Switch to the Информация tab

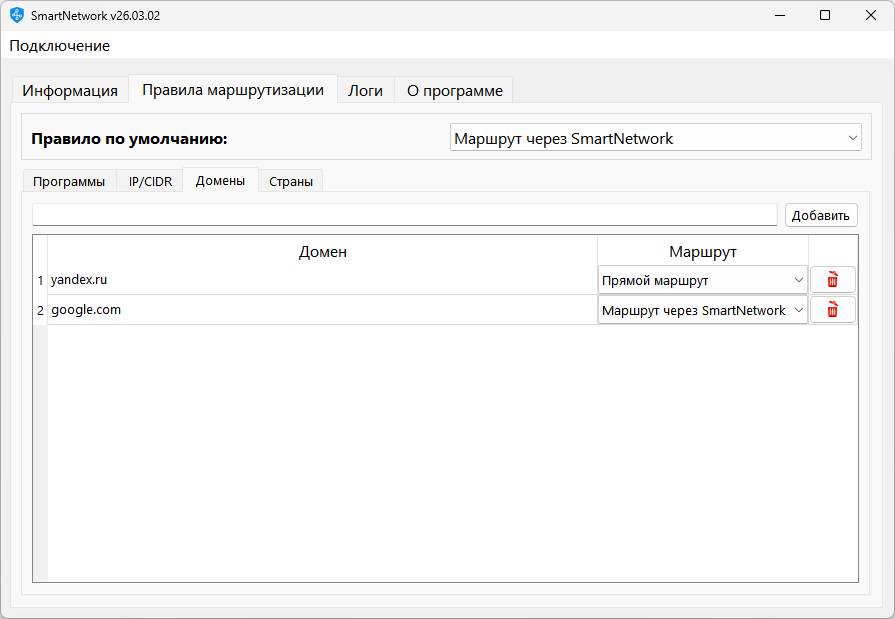pos(70,90)
